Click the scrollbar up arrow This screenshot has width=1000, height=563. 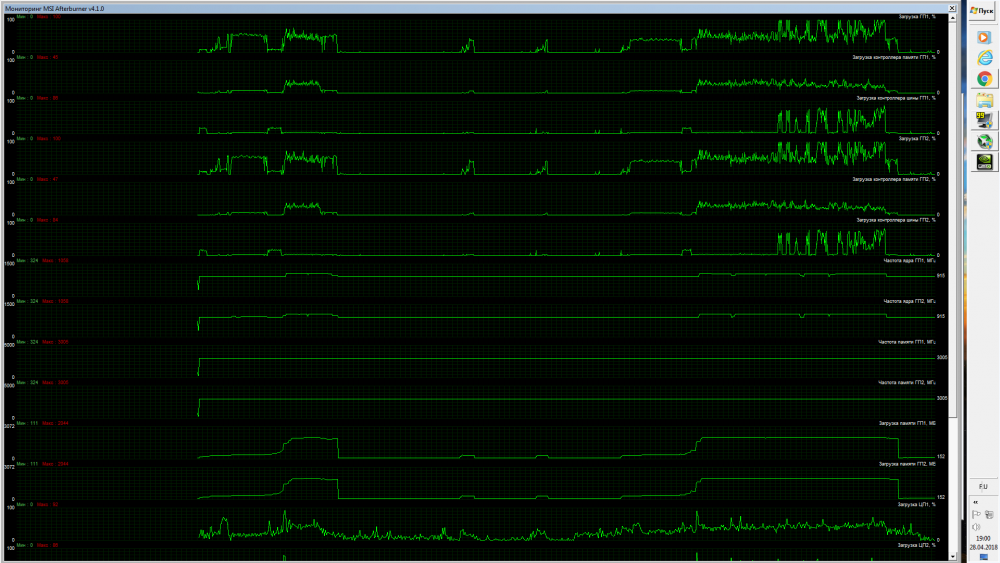[953, 18]
